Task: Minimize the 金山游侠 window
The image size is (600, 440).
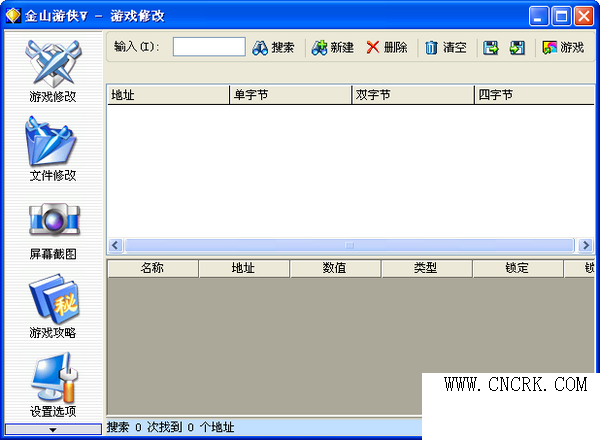Action: click(539, 16)
